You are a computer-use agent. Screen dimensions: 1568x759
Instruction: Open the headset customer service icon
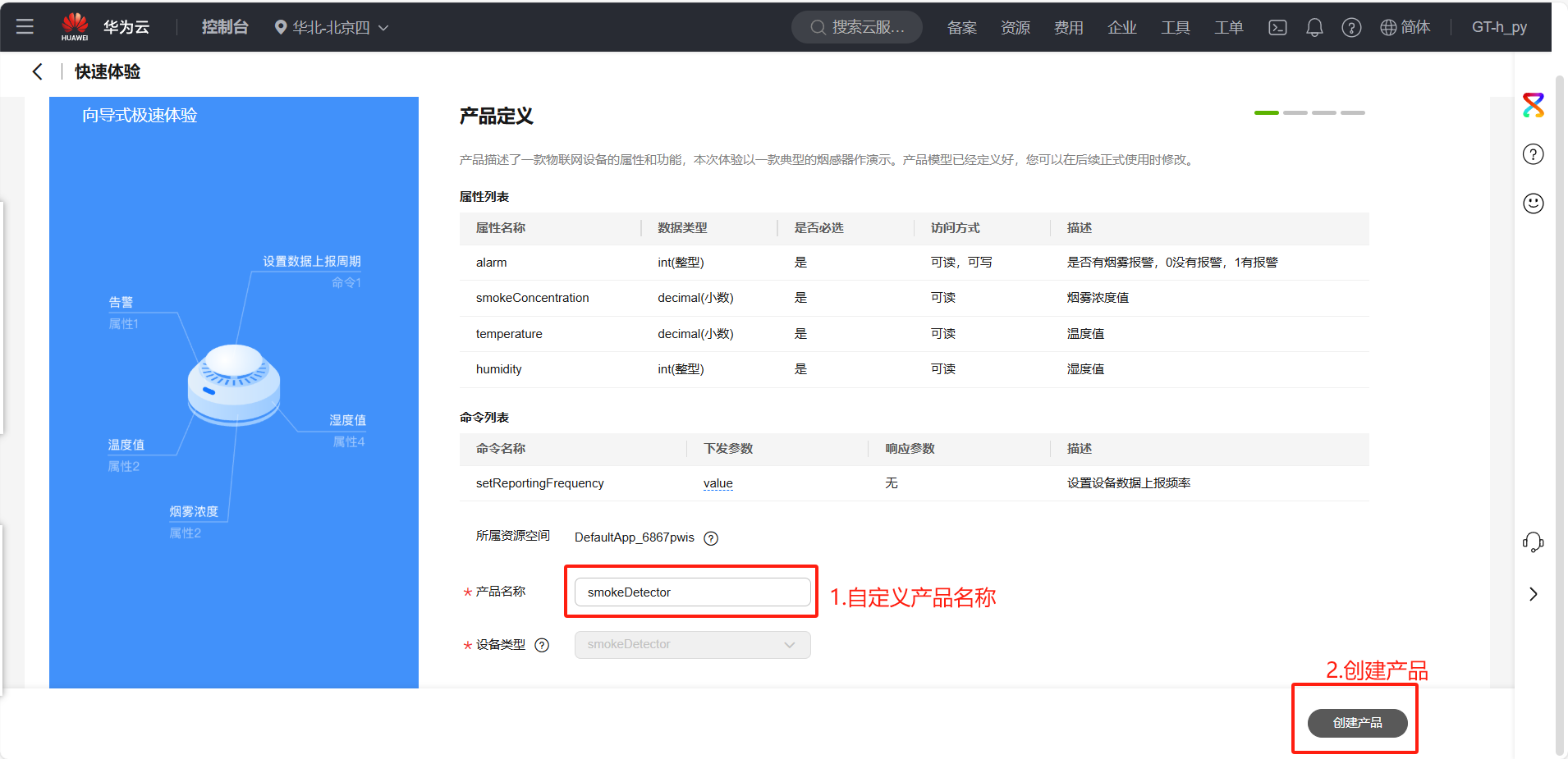1533,542
